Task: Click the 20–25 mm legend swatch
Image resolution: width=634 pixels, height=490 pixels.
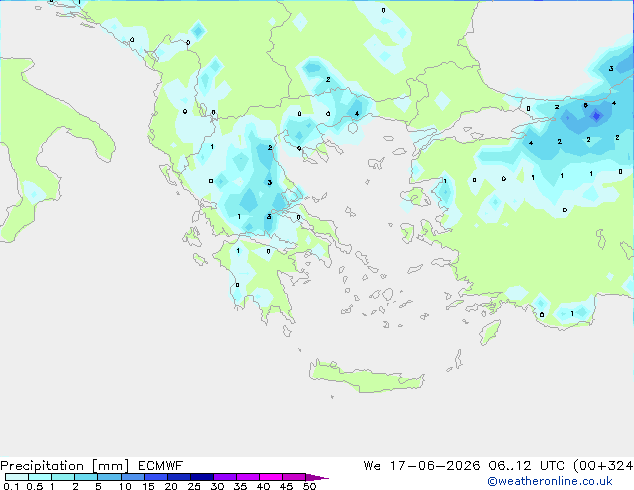Action: [x=179, y=477]
